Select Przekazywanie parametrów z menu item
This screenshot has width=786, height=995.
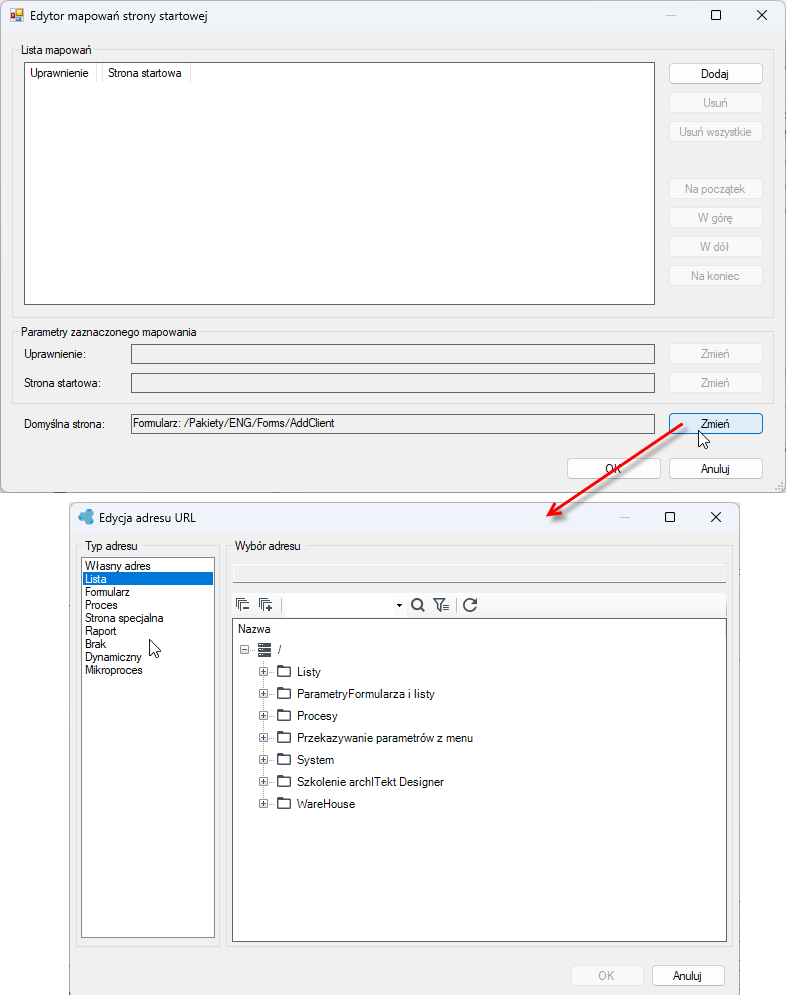[385, 738]
